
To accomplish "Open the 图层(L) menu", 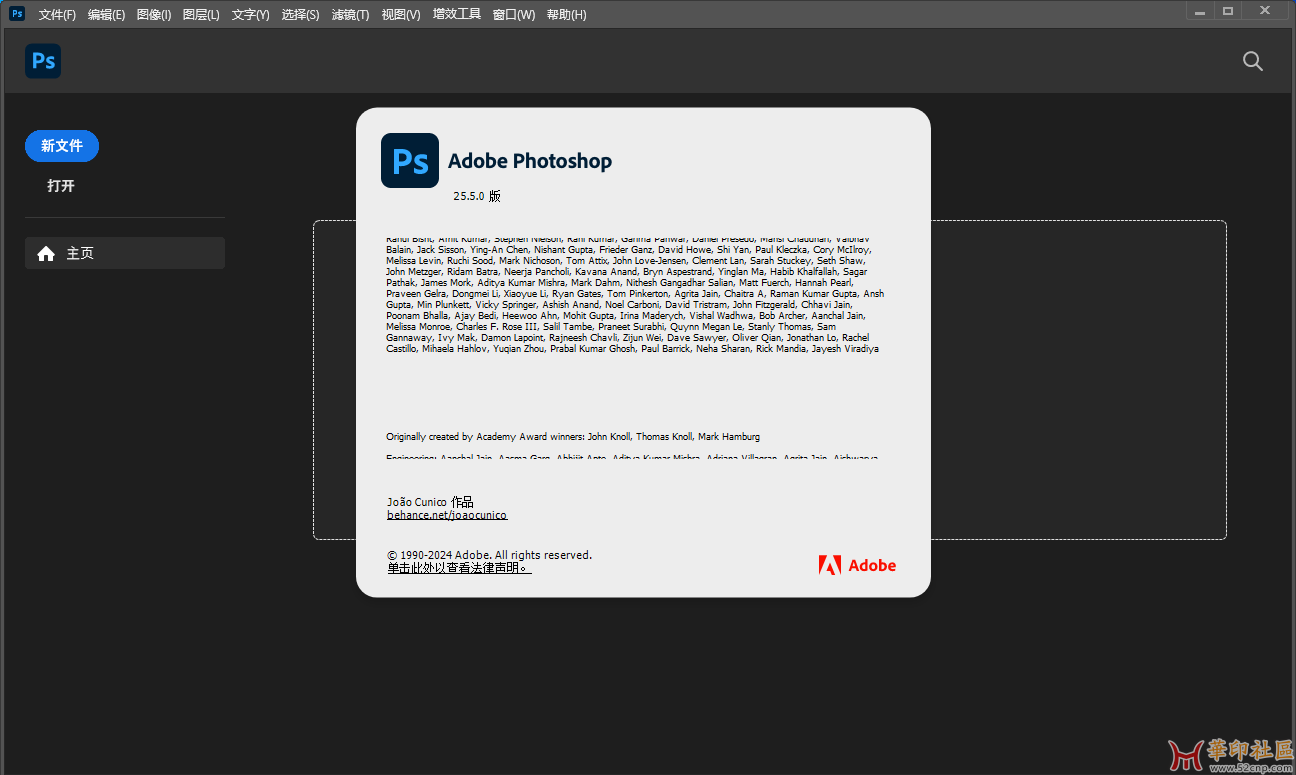I will pos(201,15).
